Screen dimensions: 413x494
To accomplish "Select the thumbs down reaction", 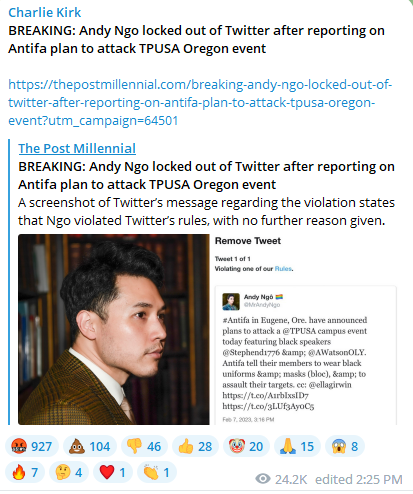I will (x=144, y=446).
